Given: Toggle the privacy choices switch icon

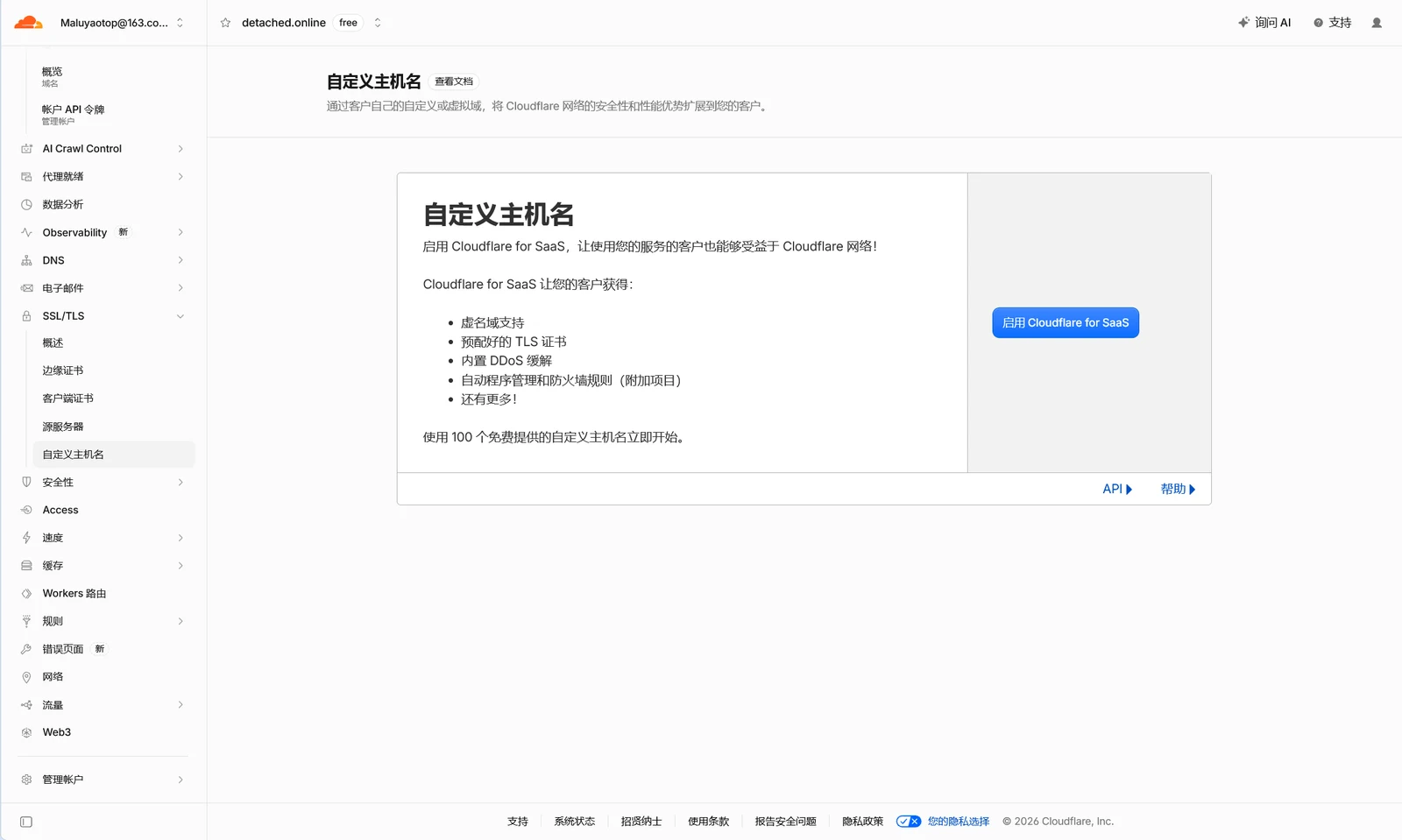Looking at the screenshot, I should coord(909,822).
